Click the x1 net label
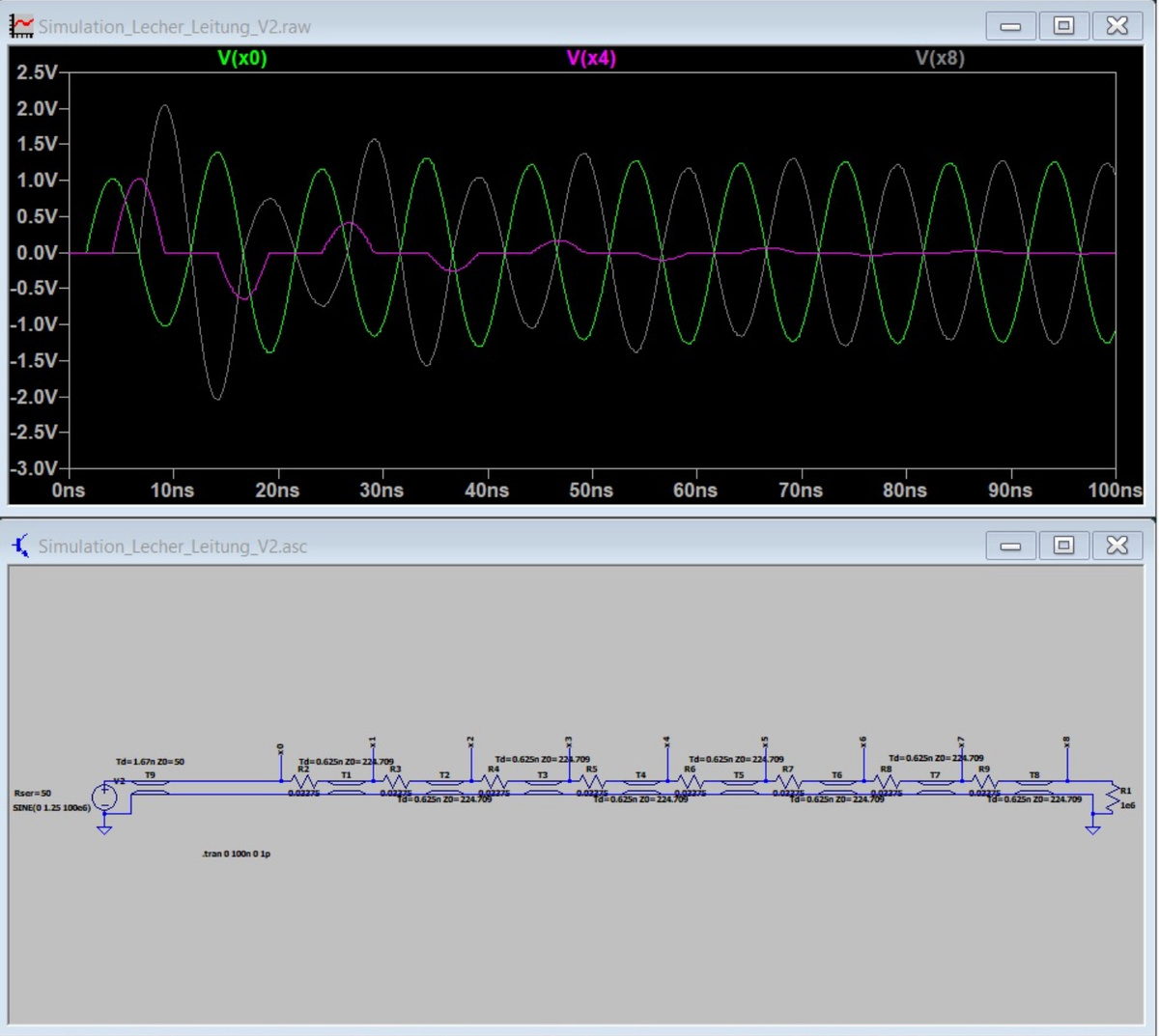1159x1036 pixels. pos(373,742)
